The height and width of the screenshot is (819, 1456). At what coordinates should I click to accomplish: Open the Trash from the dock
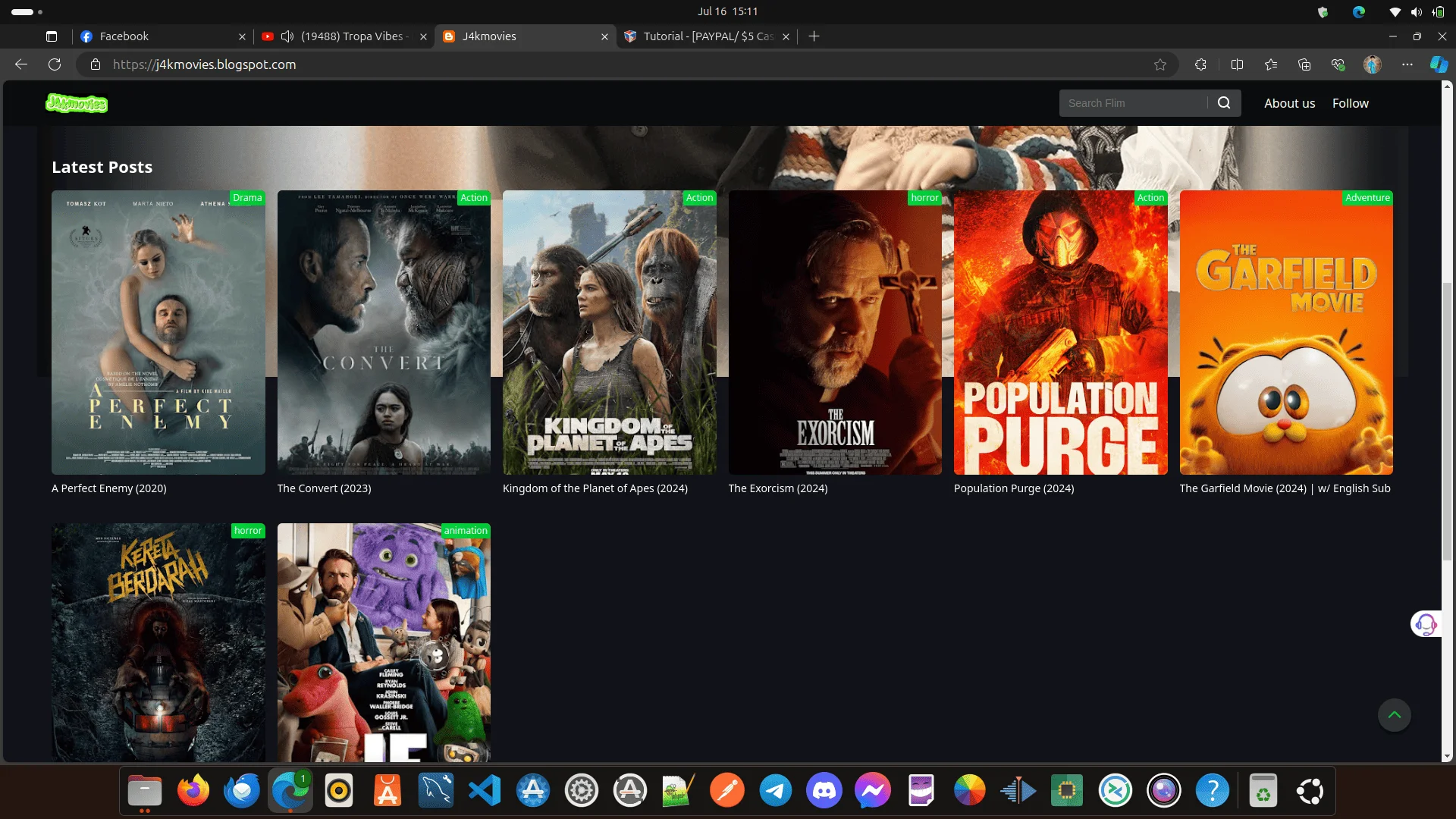click(x=1263, y=791)
